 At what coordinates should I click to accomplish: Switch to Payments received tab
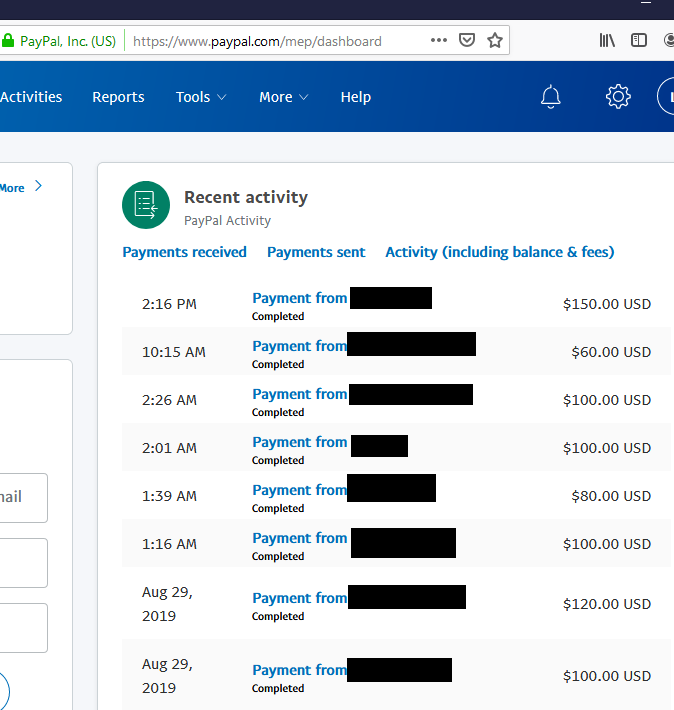click(184, 252)
